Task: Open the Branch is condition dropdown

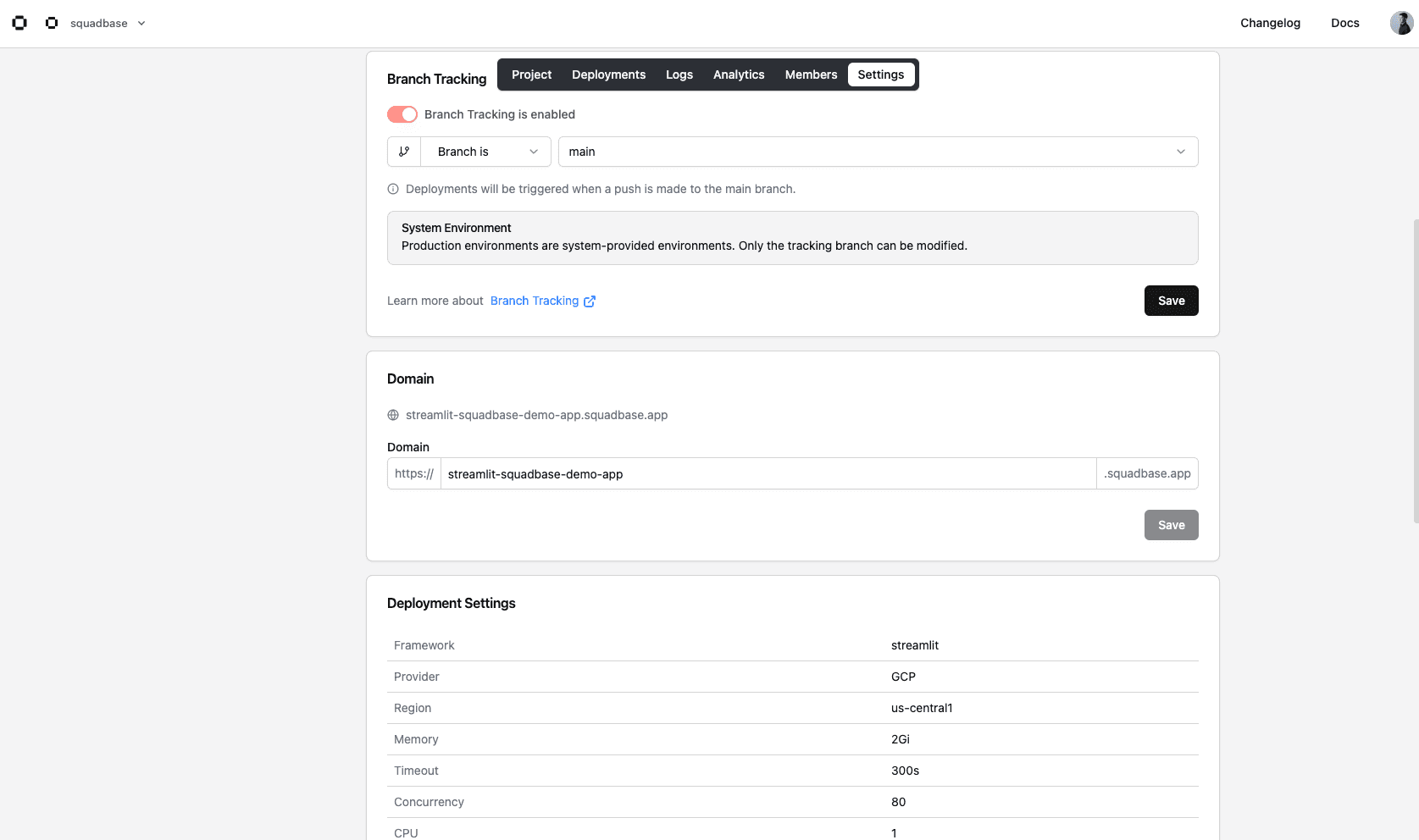Action: coord(485,152)
